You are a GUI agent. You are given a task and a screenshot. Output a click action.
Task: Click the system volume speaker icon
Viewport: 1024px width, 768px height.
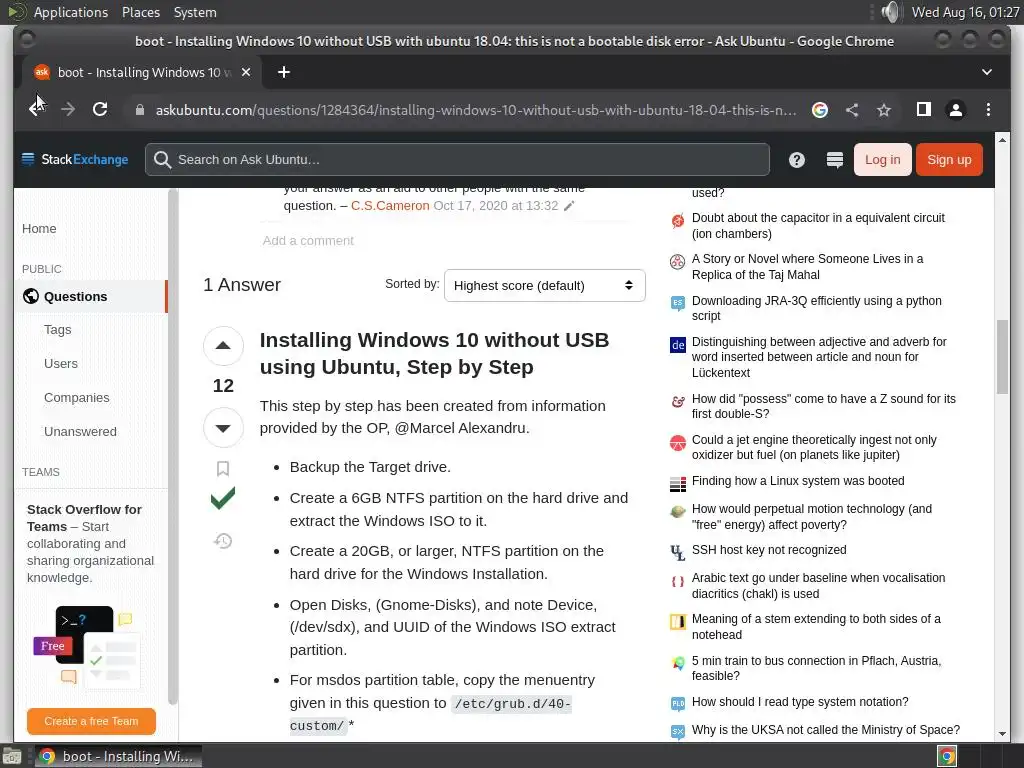coord(890,12)
